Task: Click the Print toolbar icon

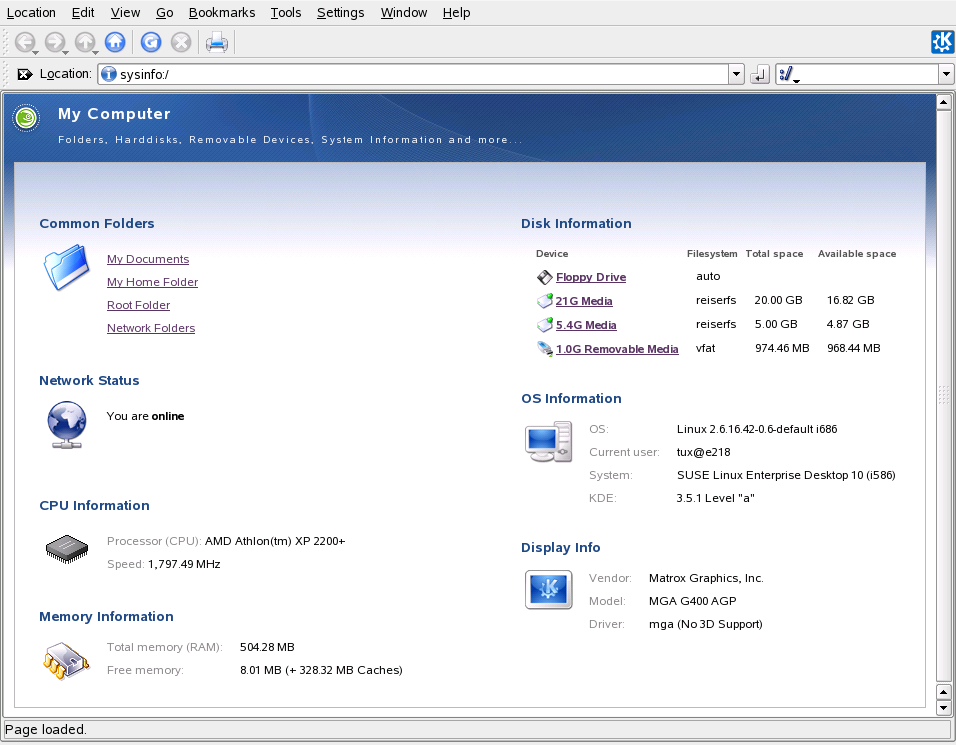Action: pos(217,42)
